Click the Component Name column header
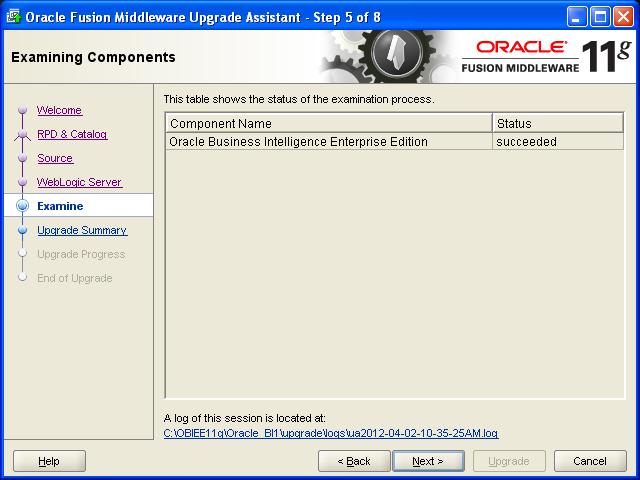 pyautogui.click(x=329, y=123)
